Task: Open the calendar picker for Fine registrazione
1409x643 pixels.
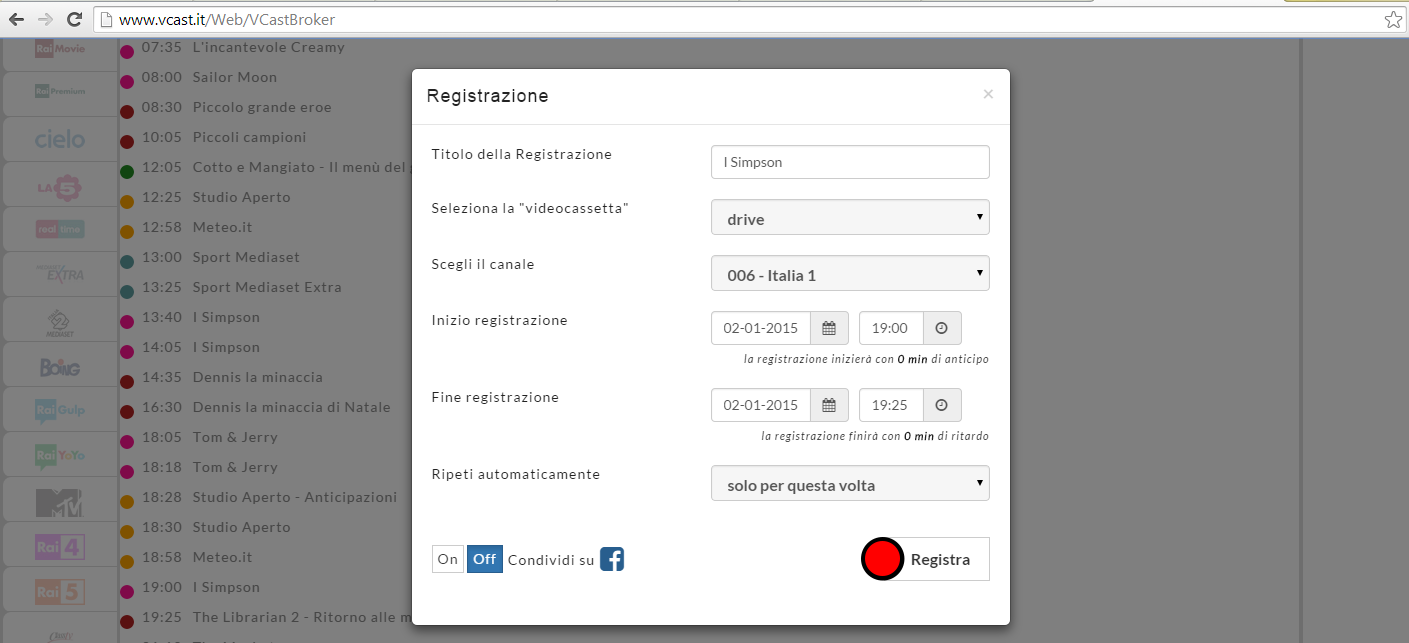Action: pyautogui.click(x=829, y=405)
